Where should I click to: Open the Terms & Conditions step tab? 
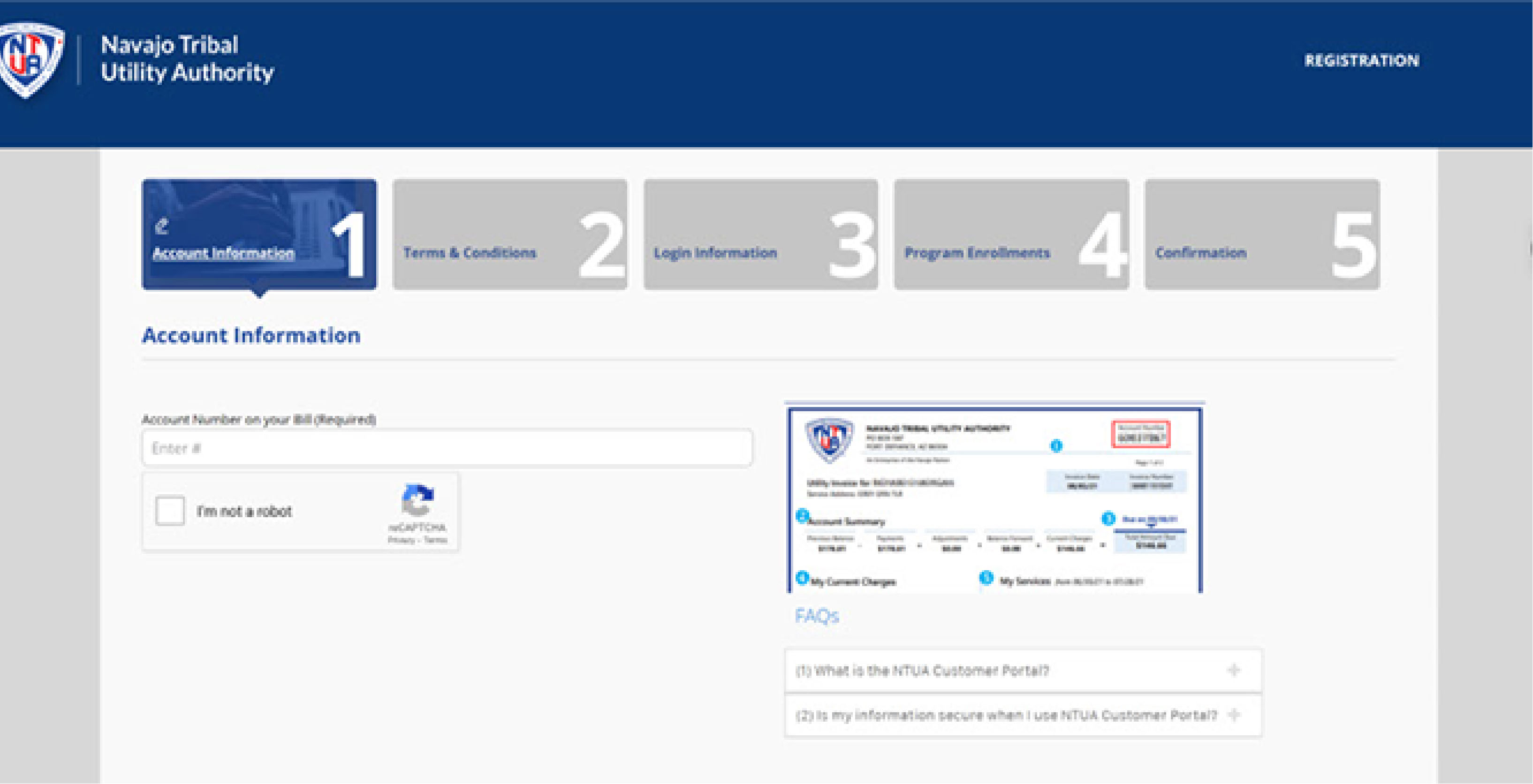[470, 253]
